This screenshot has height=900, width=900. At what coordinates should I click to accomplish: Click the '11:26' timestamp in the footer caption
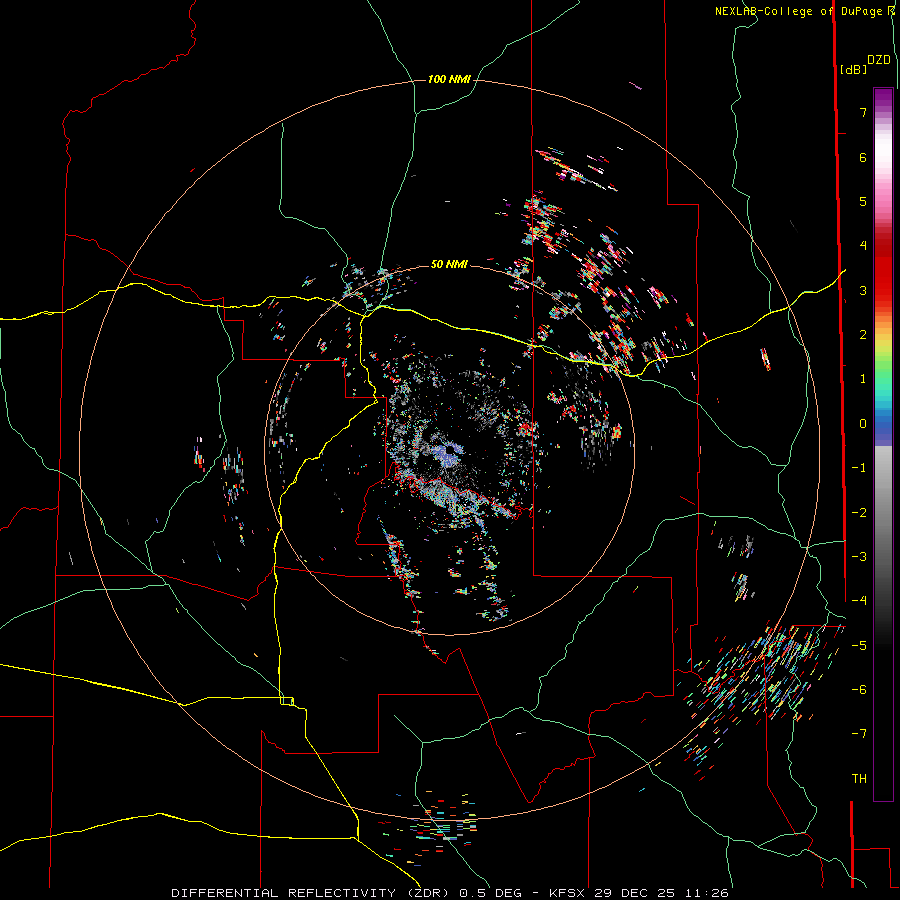point(706,893)
